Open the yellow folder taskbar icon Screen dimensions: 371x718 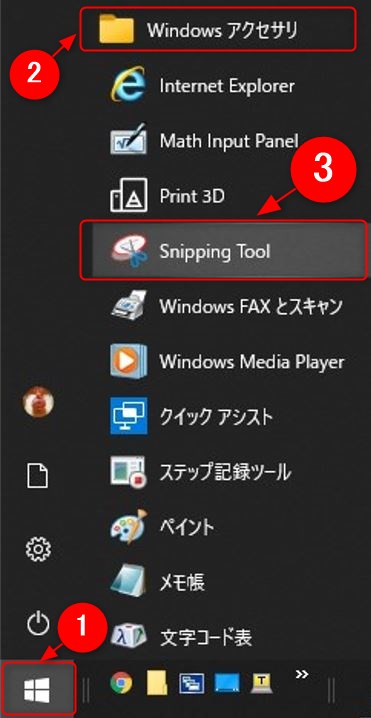click(157, 684)
